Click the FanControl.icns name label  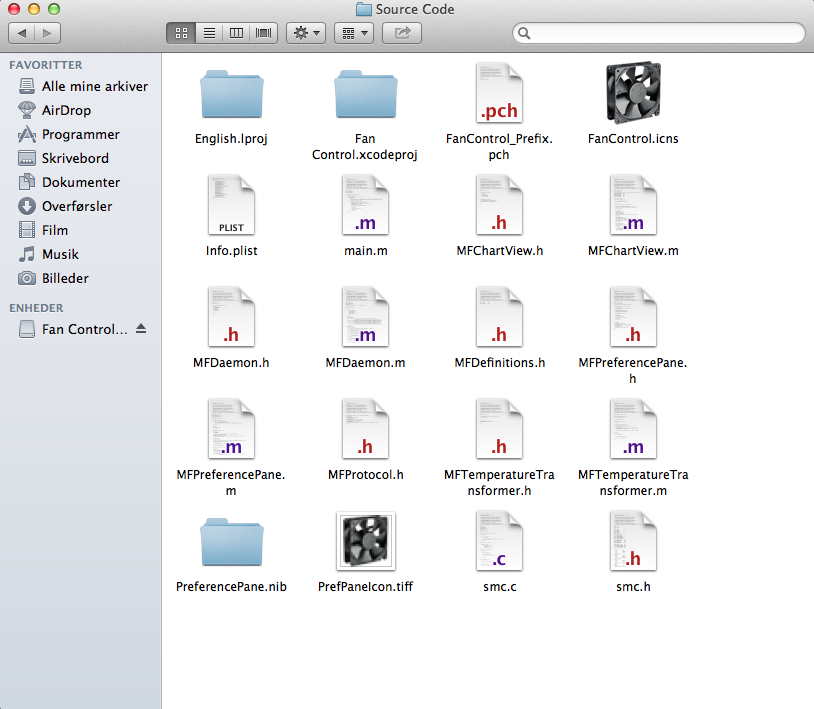pyautogui.click(x=633, y=139)
